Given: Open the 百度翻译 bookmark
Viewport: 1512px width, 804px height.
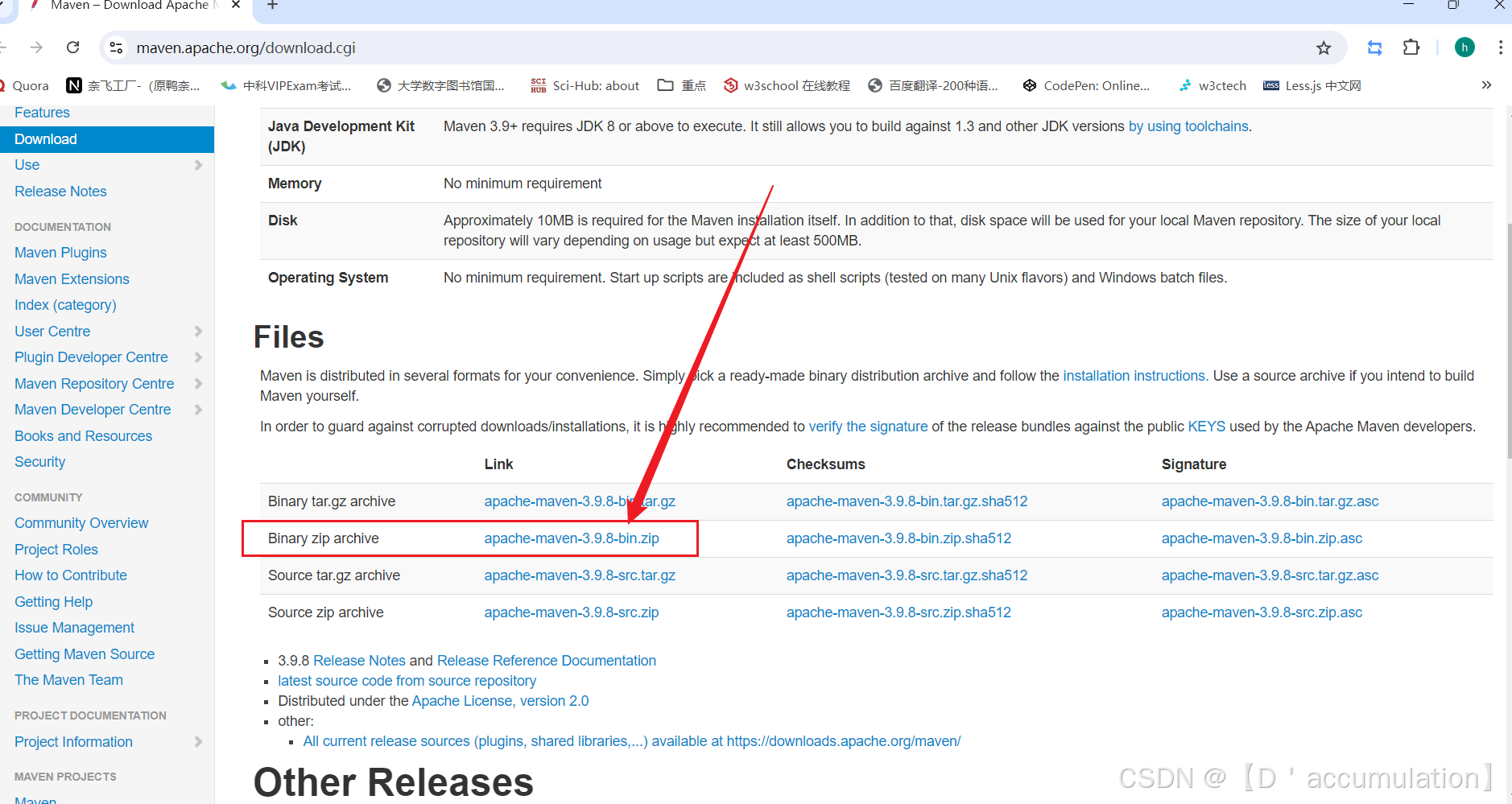Looking at the screenshot, I should 933,85.
